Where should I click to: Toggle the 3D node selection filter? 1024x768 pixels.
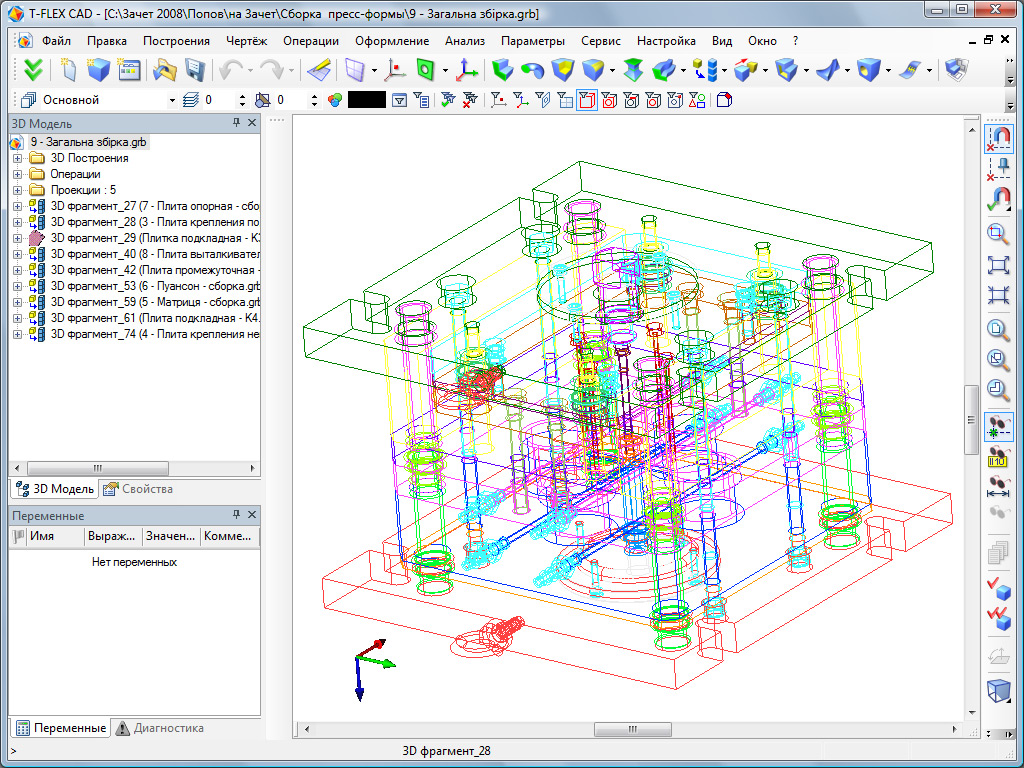click(498, 100)
